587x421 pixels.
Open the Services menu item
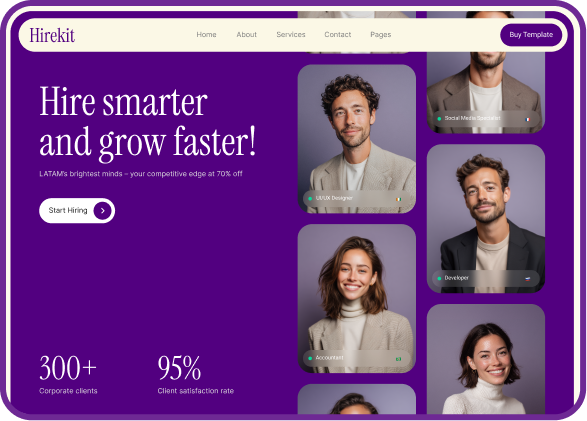[291, 35]
